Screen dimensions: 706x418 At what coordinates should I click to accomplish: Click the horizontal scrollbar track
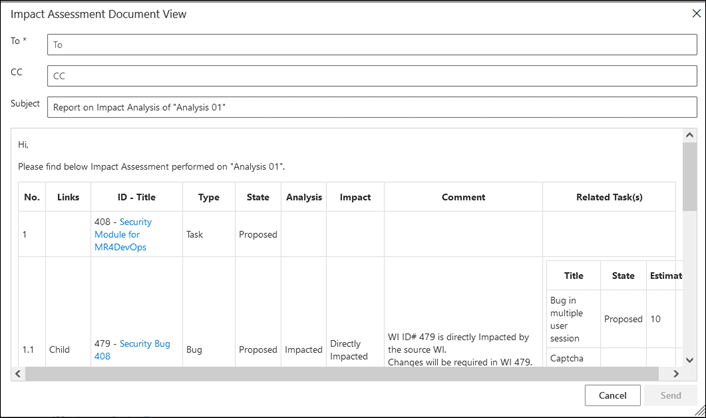[x=342, y=373]
